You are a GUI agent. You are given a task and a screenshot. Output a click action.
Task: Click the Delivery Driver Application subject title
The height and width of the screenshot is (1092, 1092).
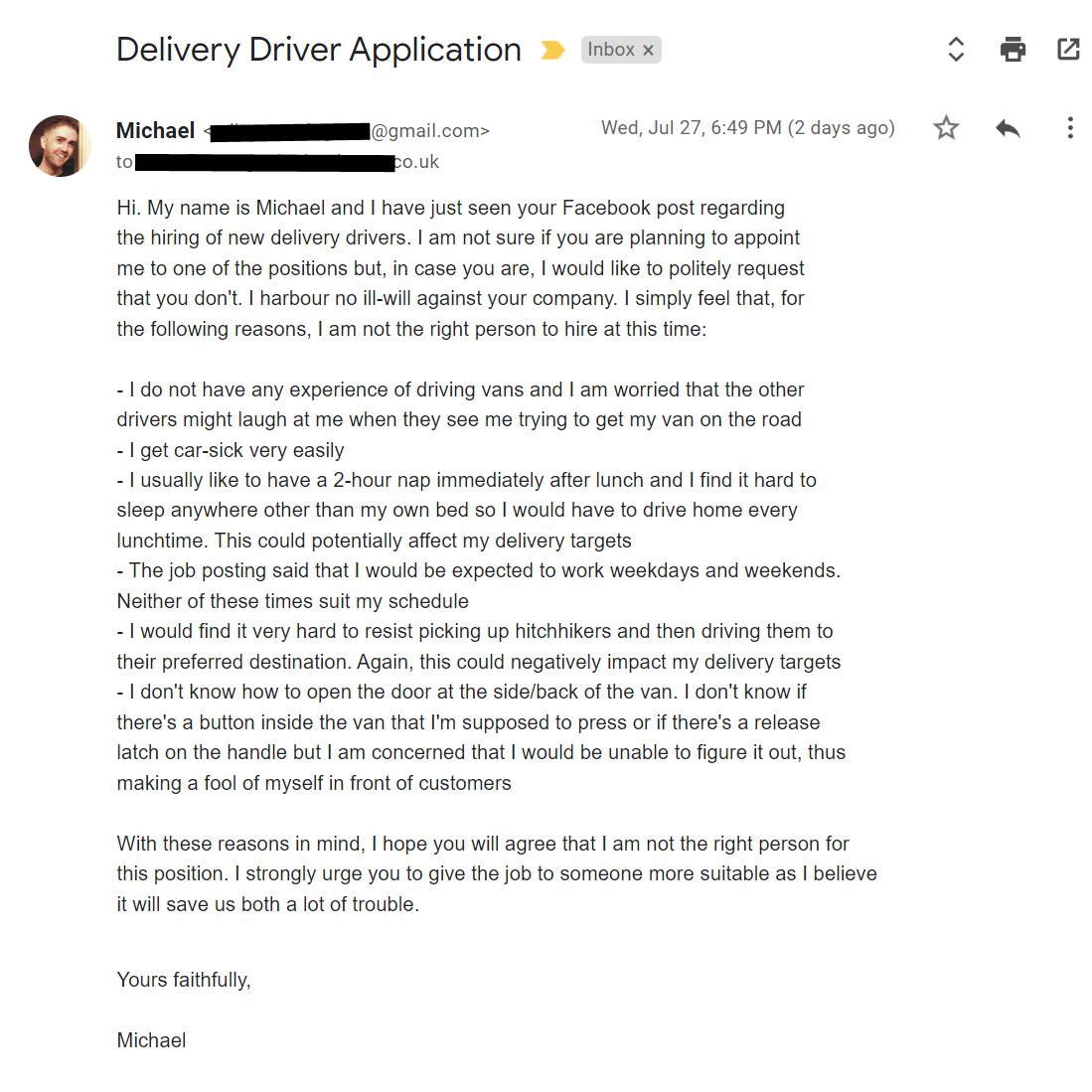[318, 50]
